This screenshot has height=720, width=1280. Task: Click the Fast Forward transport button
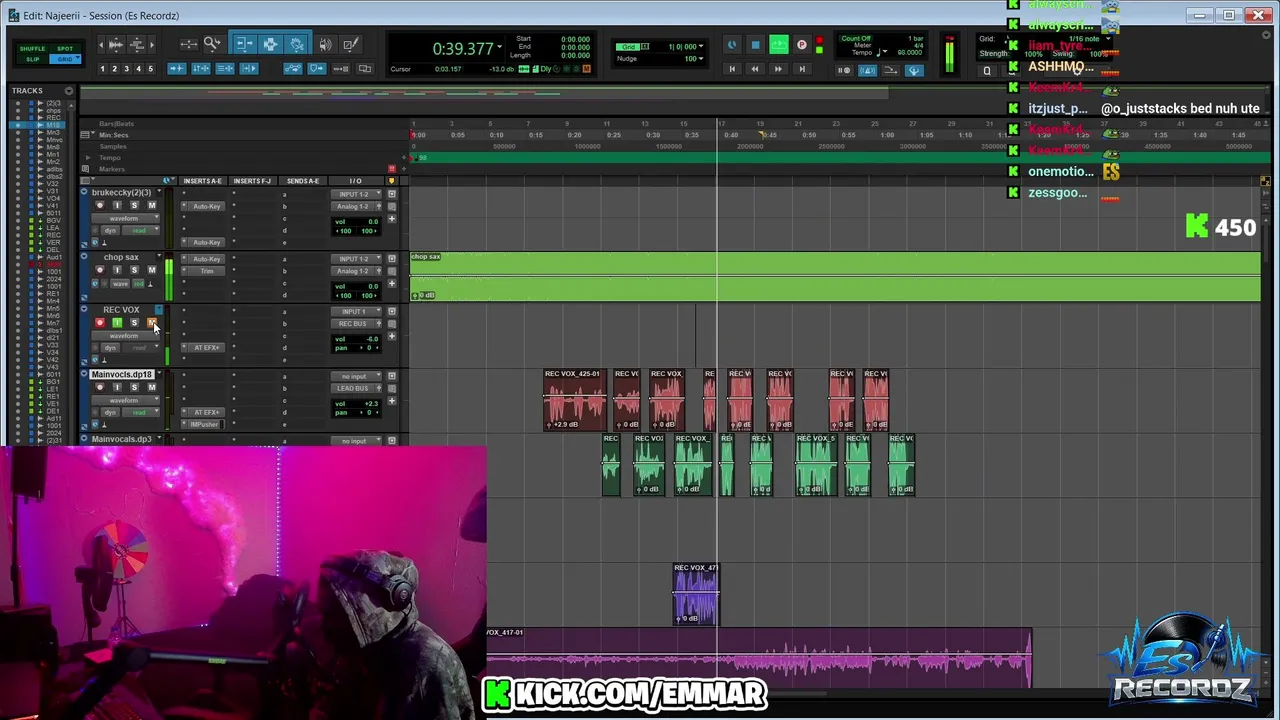click(x=778, y=69)
